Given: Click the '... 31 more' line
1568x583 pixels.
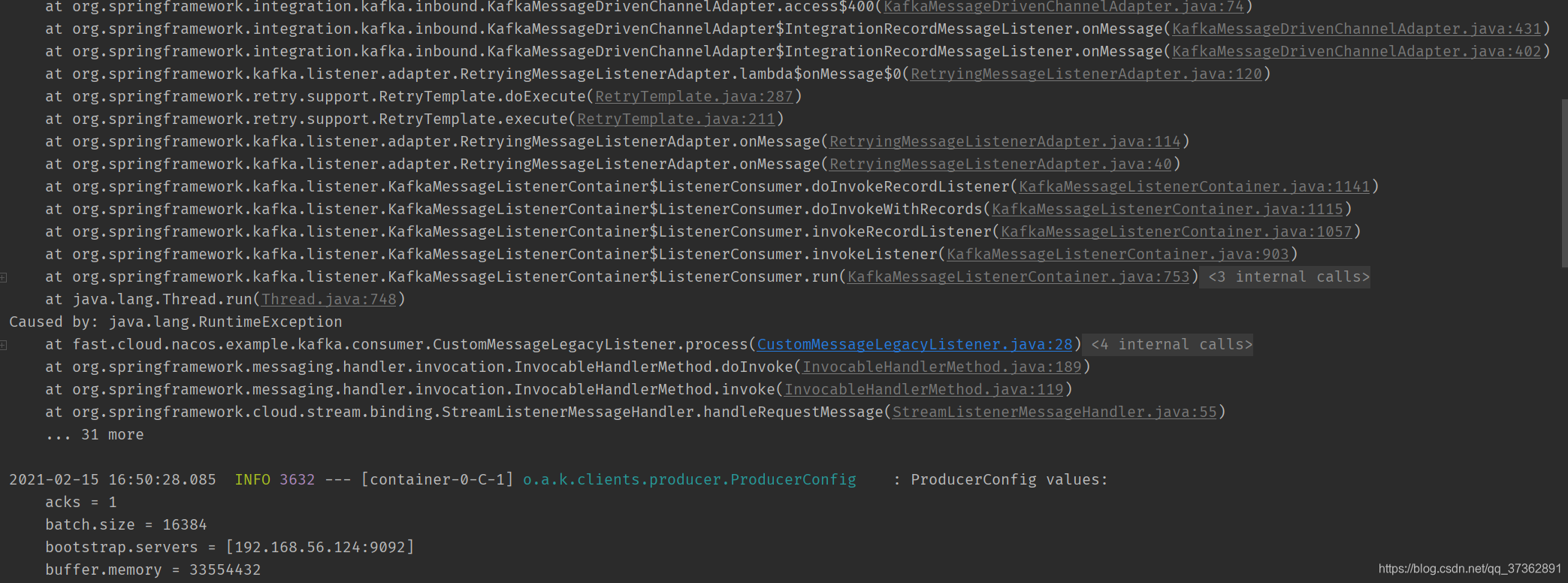Looking at the screenshot, I should (95, 435).
